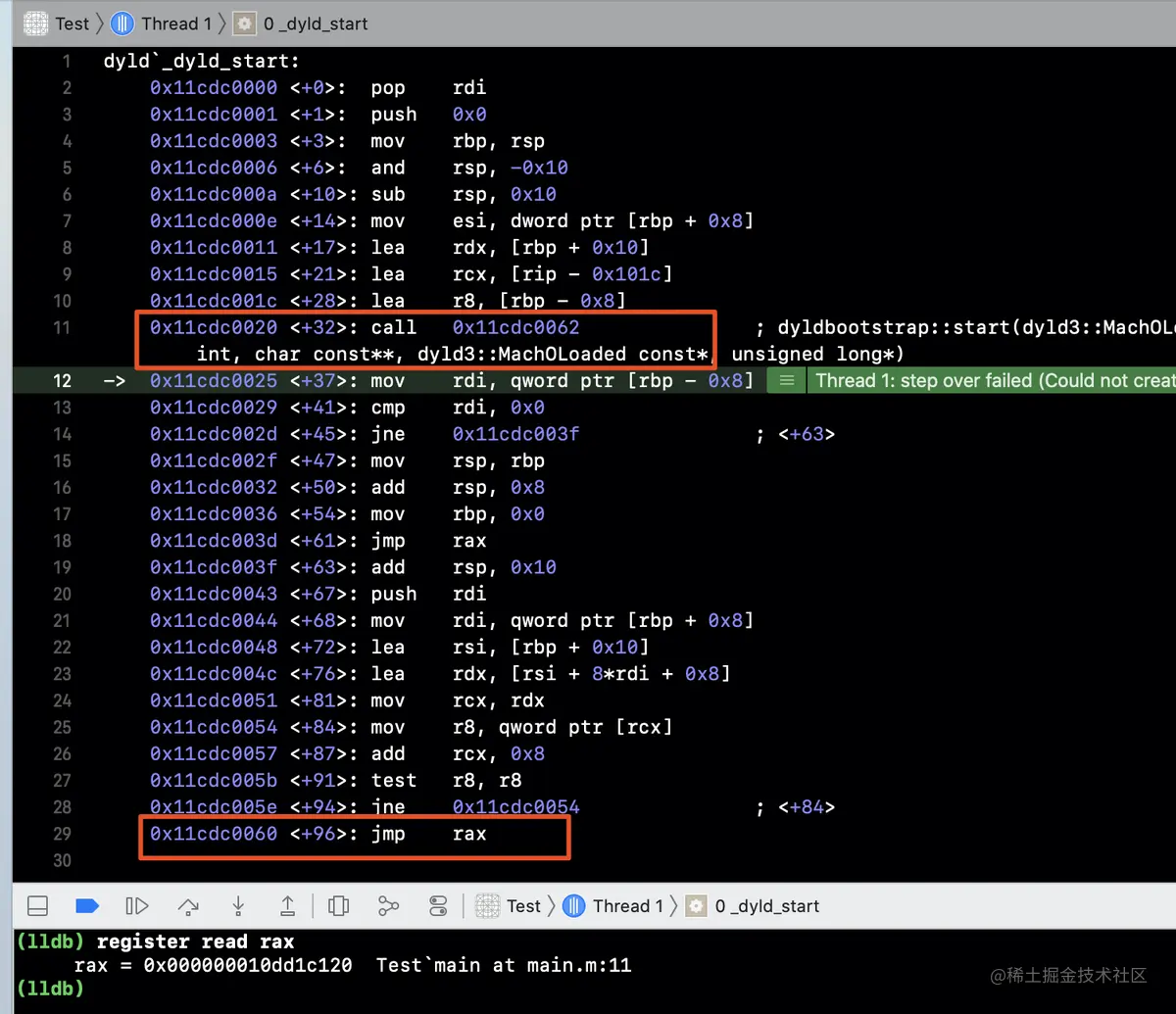The image size is (1176, 1014).
Task: Click the address 0x11cdc0020
Action: [x=214, y=327]
